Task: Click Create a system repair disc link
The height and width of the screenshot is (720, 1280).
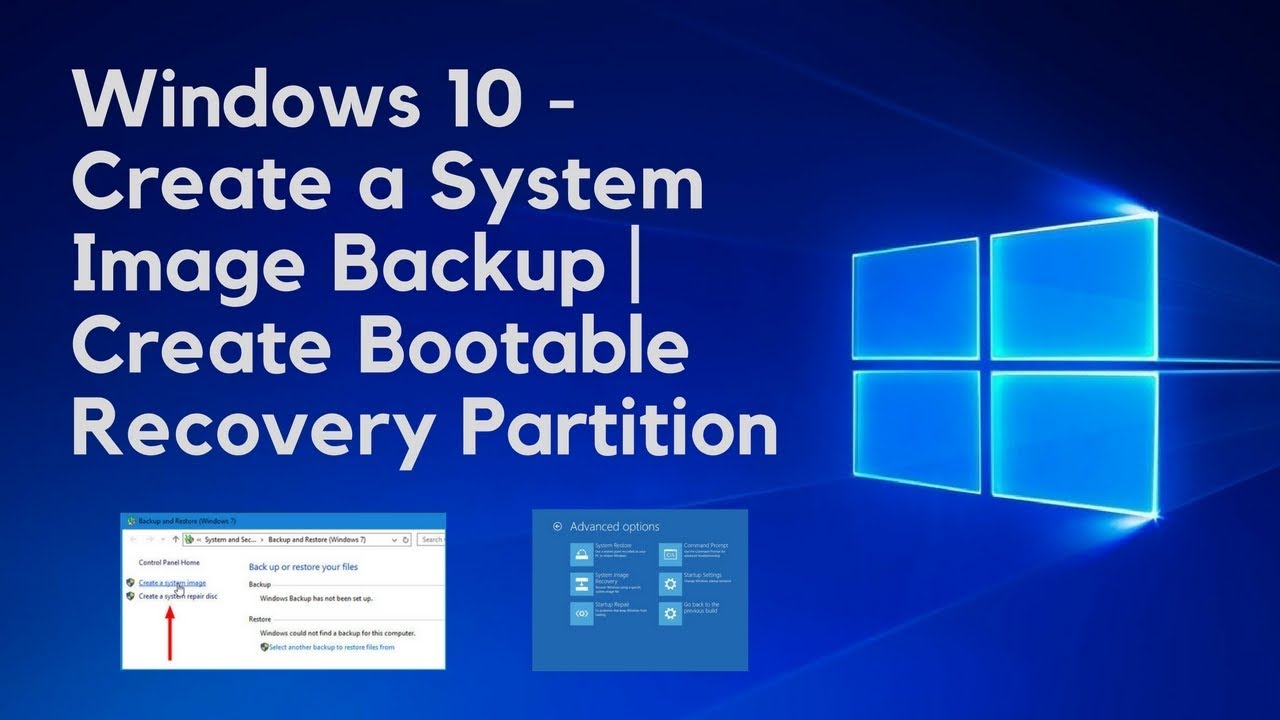Action: (178, 596)
